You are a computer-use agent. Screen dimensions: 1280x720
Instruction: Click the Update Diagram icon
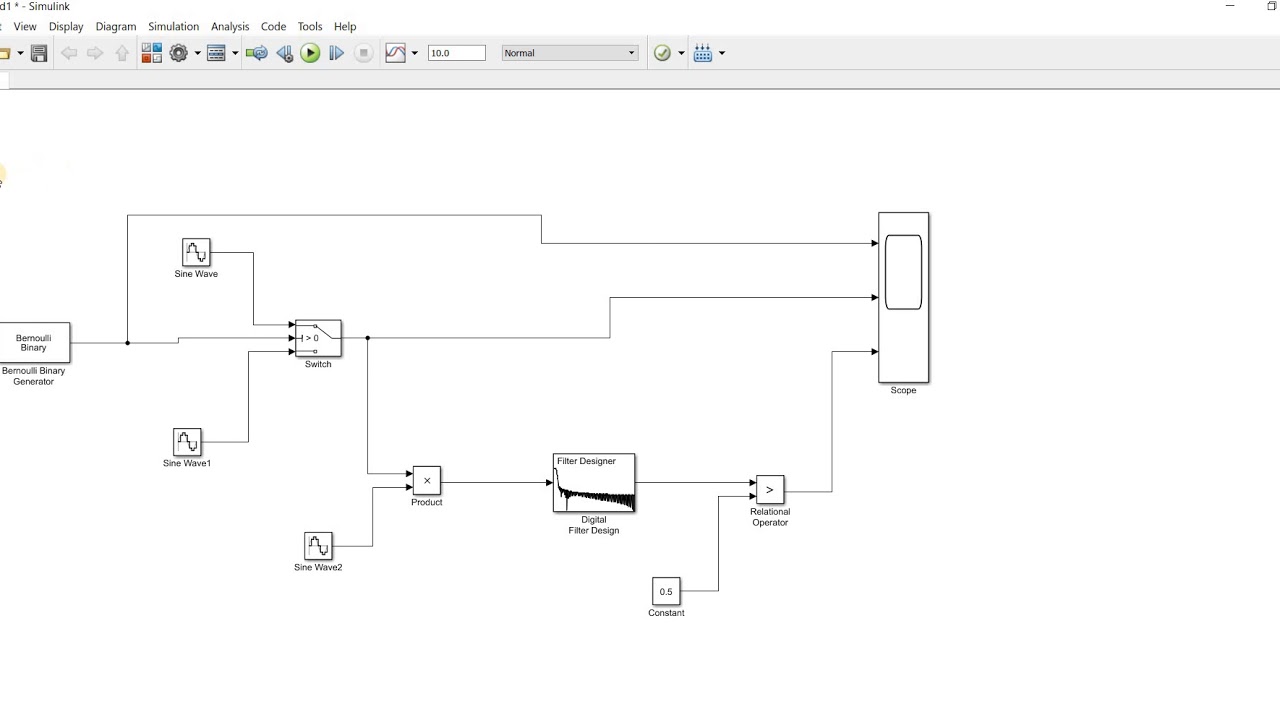pyautogui.click(x=256, y=53)
